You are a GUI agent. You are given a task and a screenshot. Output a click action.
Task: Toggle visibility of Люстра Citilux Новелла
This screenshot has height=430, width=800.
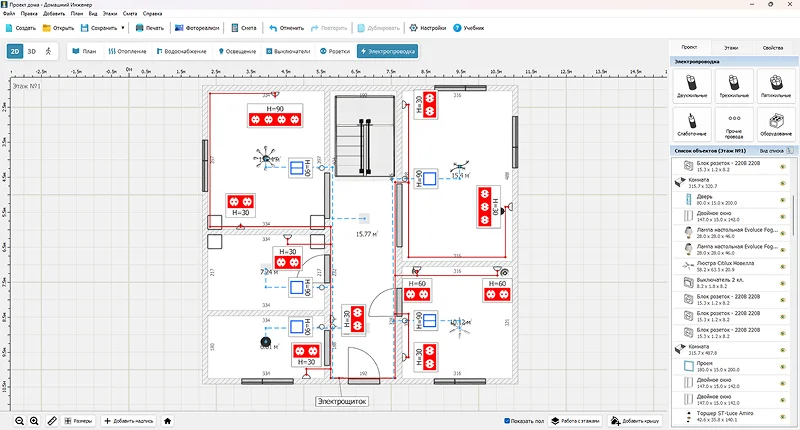click(783, 267)
